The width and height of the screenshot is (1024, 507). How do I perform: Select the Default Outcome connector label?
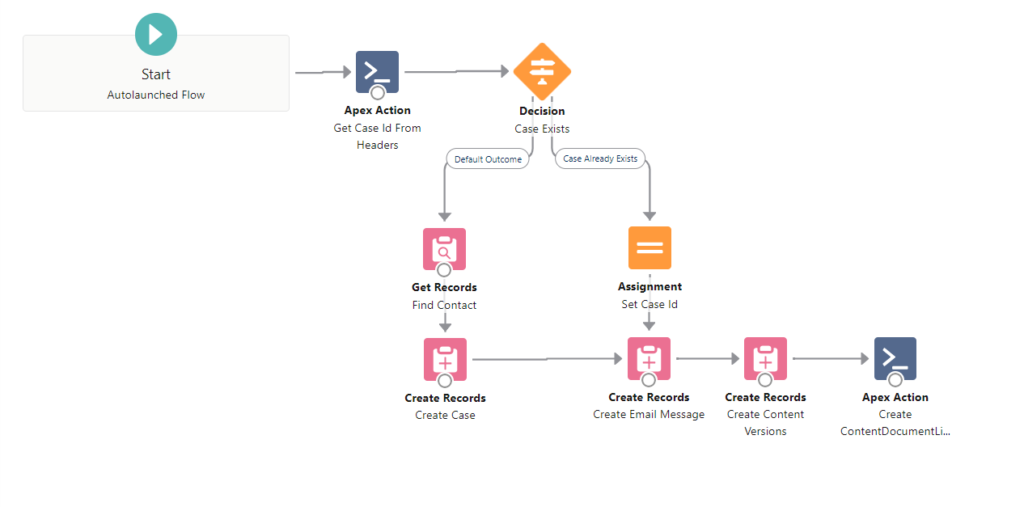488,159
